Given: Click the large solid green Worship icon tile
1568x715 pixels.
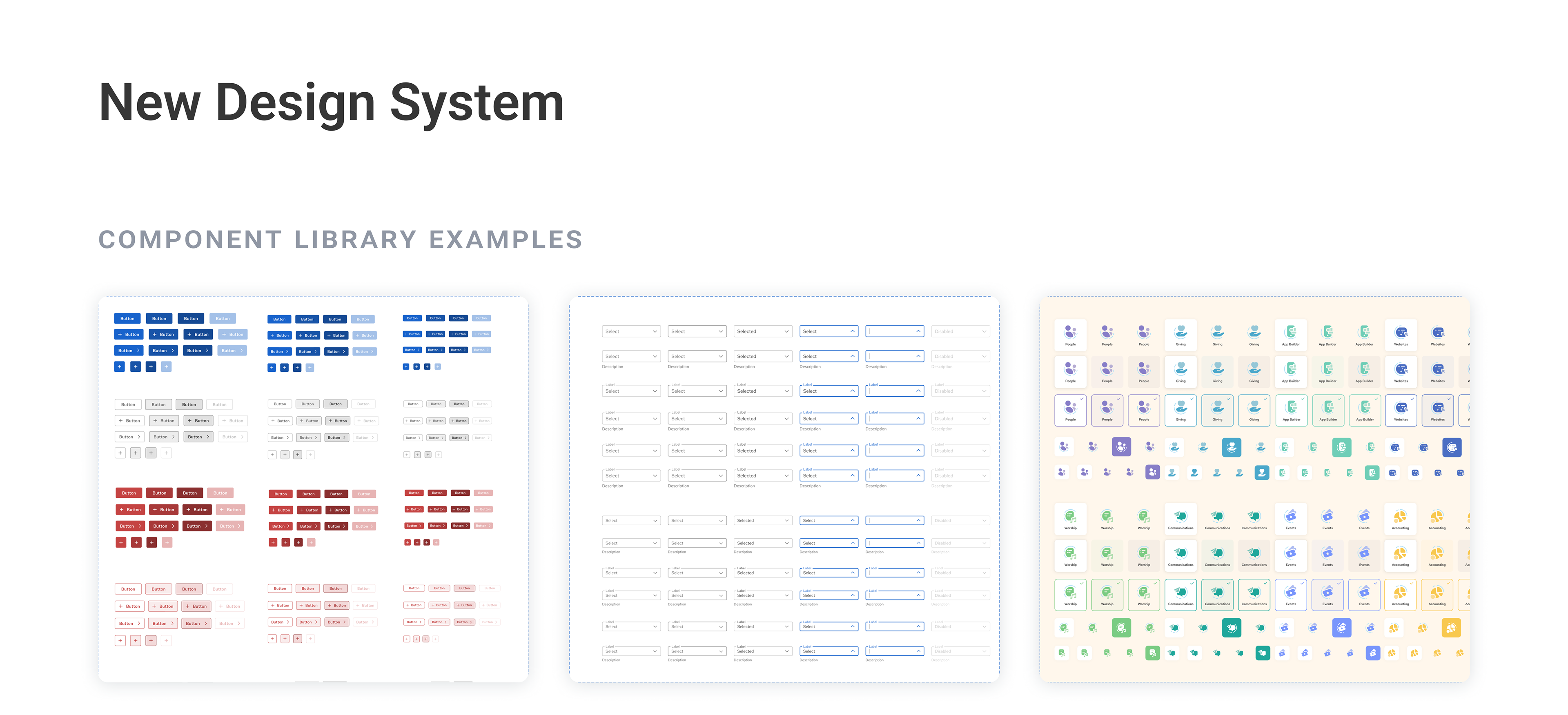Looking at the screenshot, I should point(1121,627).
